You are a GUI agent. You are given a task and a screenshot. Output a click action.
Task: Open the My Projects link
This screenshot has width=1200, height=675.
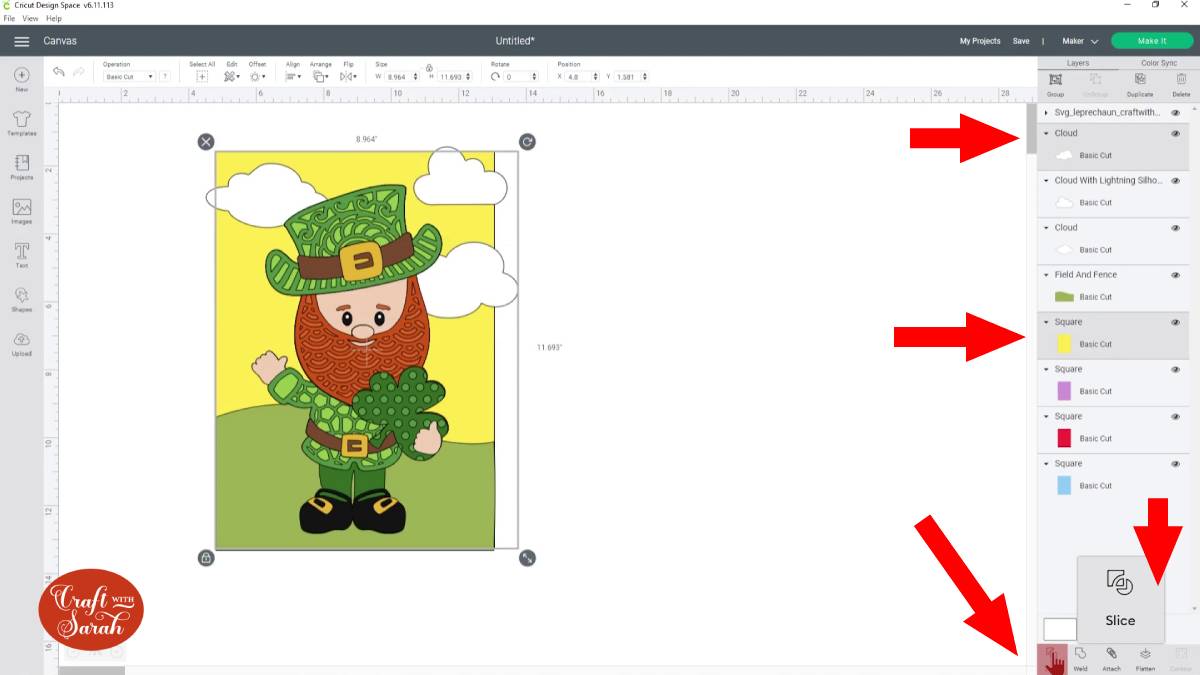(x=979, y=41)
